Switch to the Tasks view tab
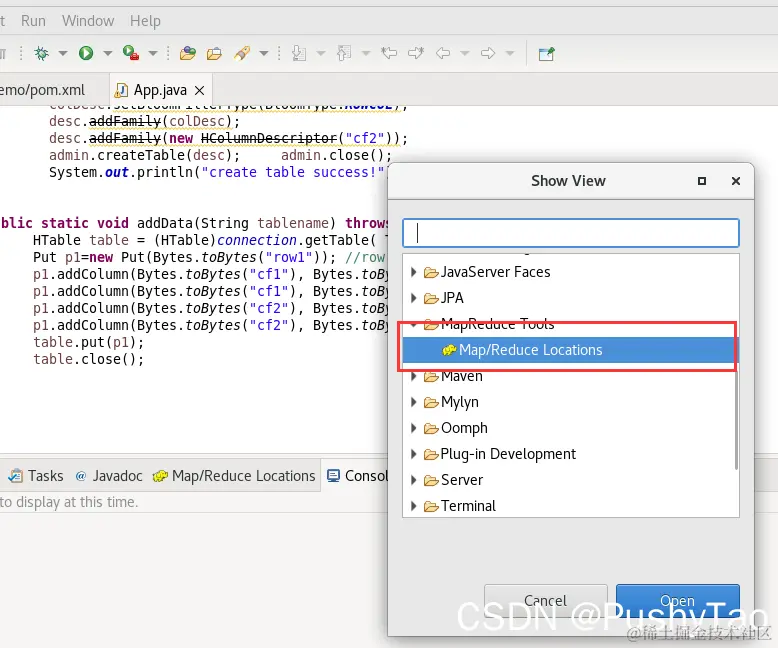This screenshot has height=648, width=778. tap(36, 476)
